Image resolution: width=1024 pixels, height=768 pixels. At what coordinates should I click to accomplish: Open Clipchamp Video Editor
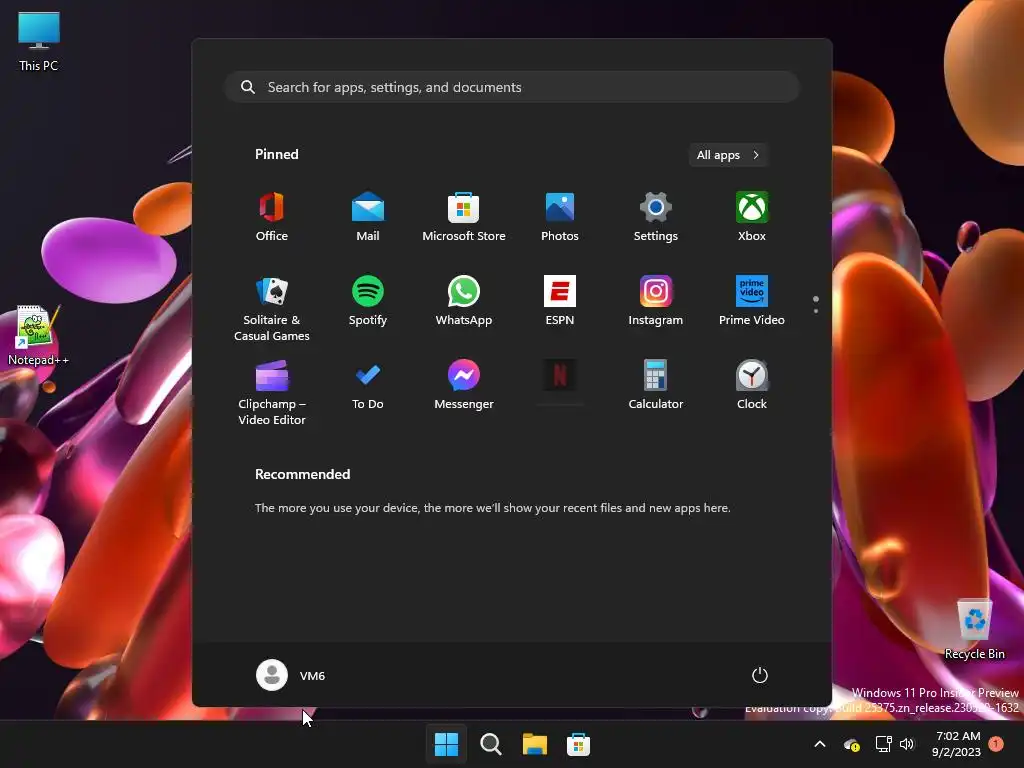click(272, 392)
